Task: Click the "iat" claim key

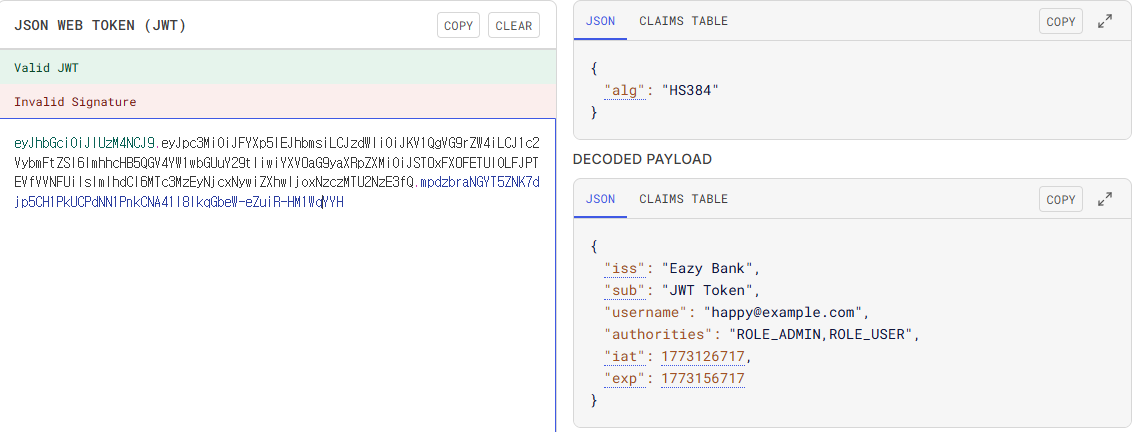Action: click(625, 357)
